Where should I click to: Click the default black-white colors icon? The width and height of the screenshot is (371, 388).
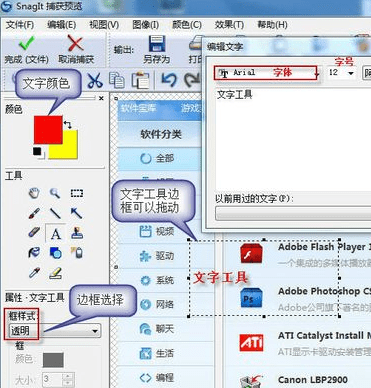pos(38,152)
